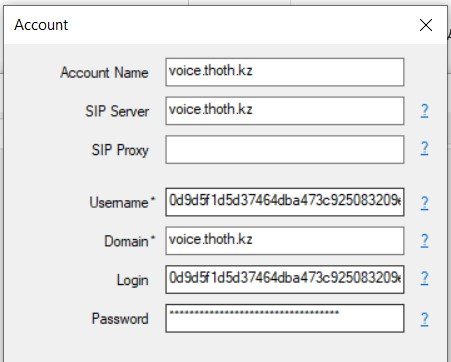Viewport: 451px width, 362px height.
Task: Open the help link for Domain
Action: point(424,240)
